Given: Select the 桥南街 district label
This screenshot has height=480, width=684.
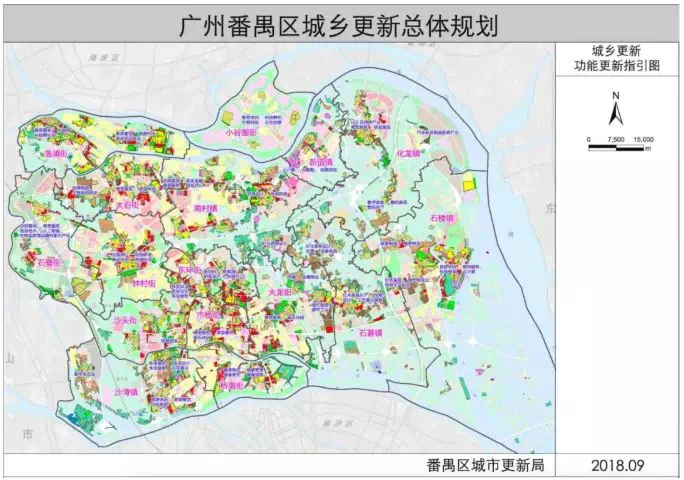Looking at the screenshot, I should tap(231, 386).
